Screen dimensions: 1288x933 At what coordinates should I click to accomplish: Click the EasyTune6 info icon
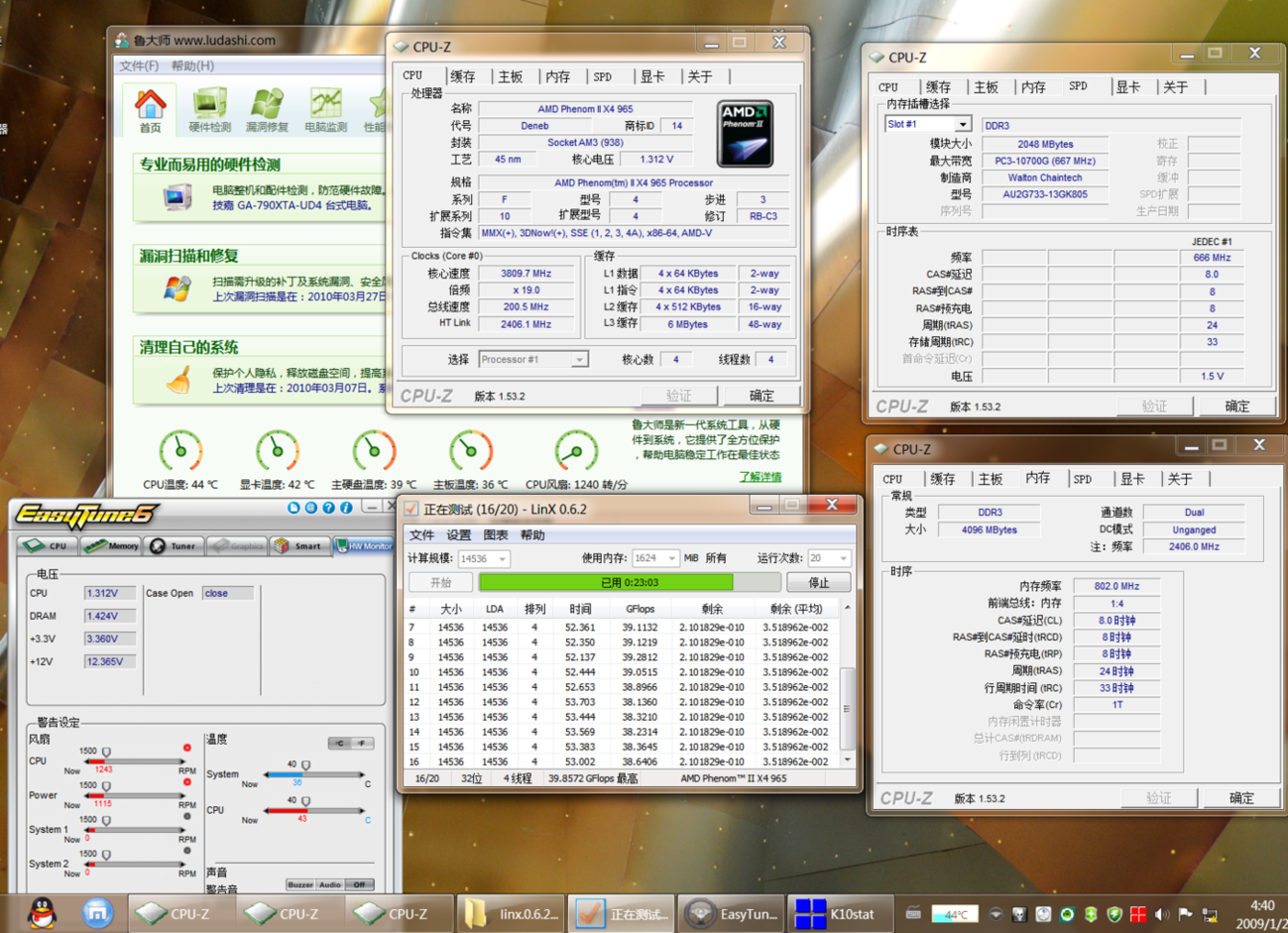pyautogui.click(x=346, y=508)
